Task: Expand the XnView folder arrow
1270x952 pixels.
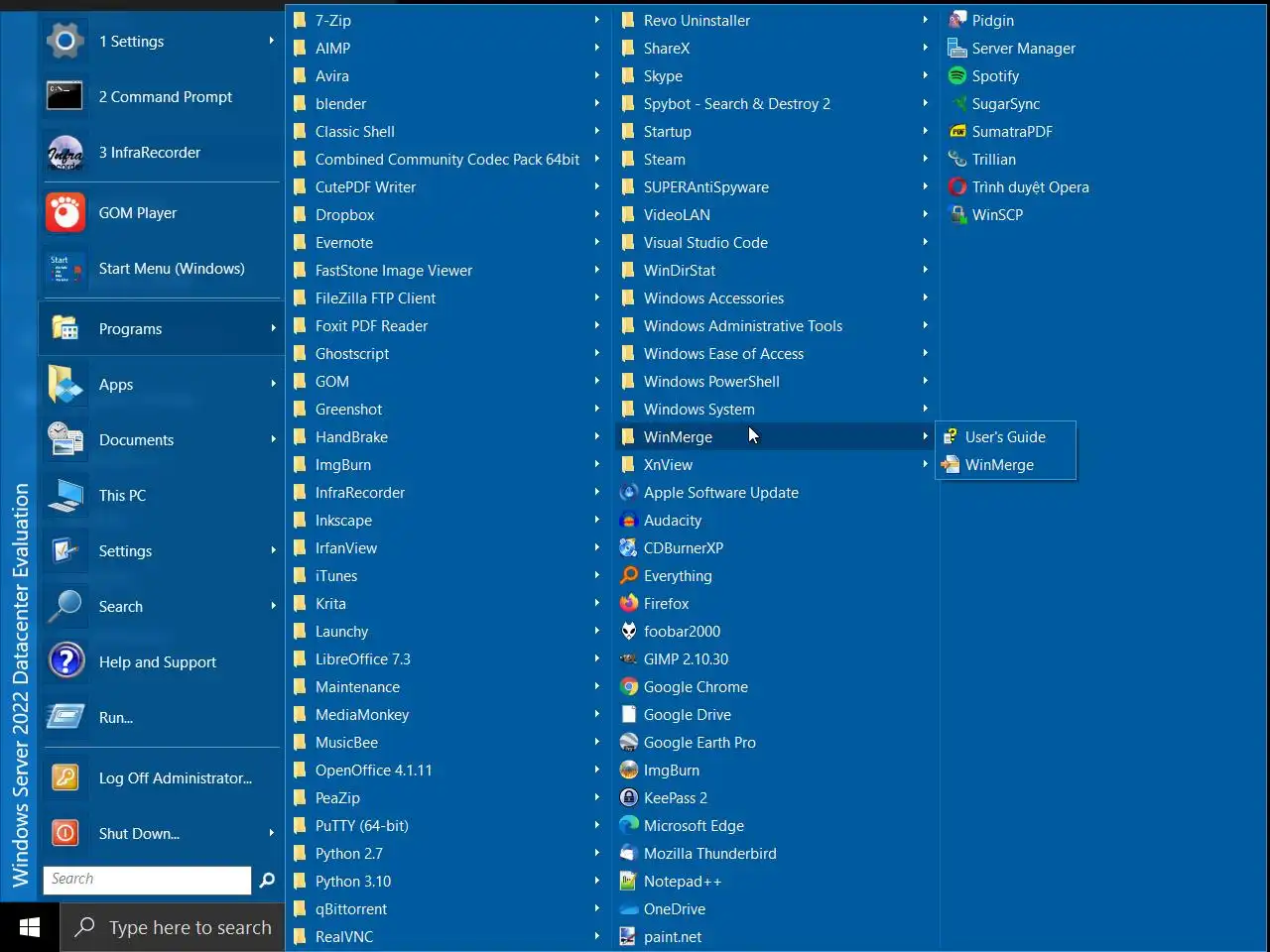Action: point(925,464)
